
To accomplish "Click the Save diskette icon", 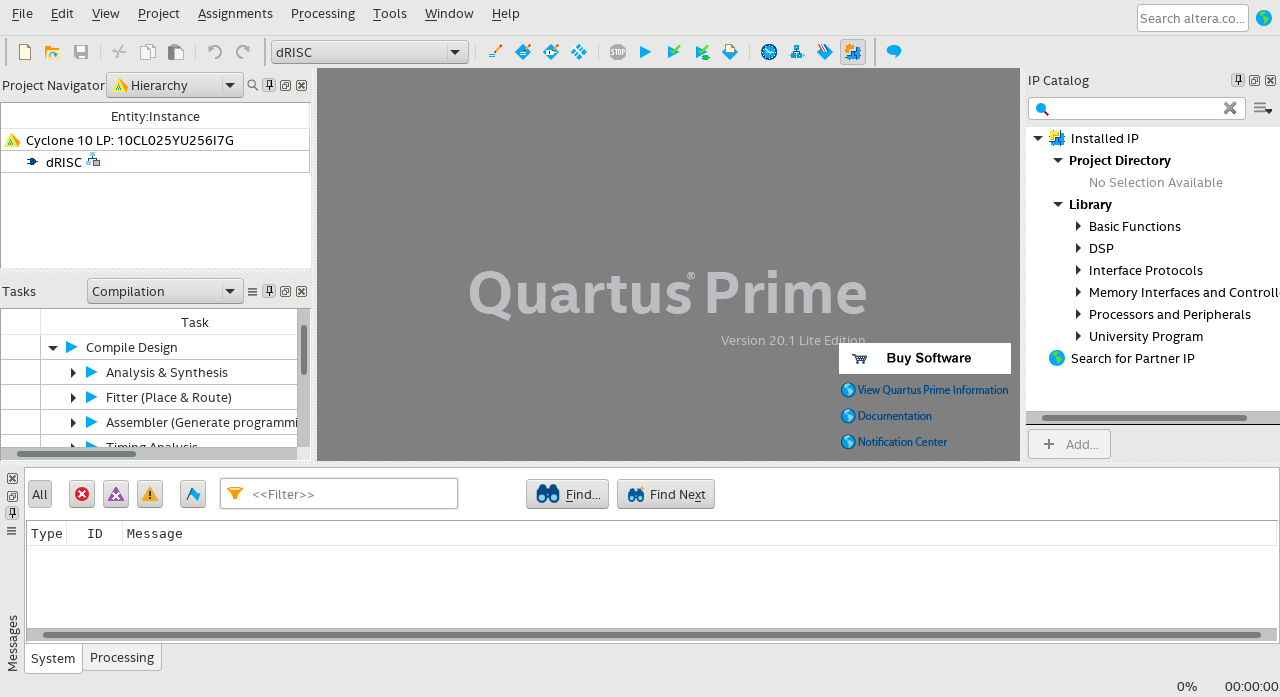I will coord(81,52).
